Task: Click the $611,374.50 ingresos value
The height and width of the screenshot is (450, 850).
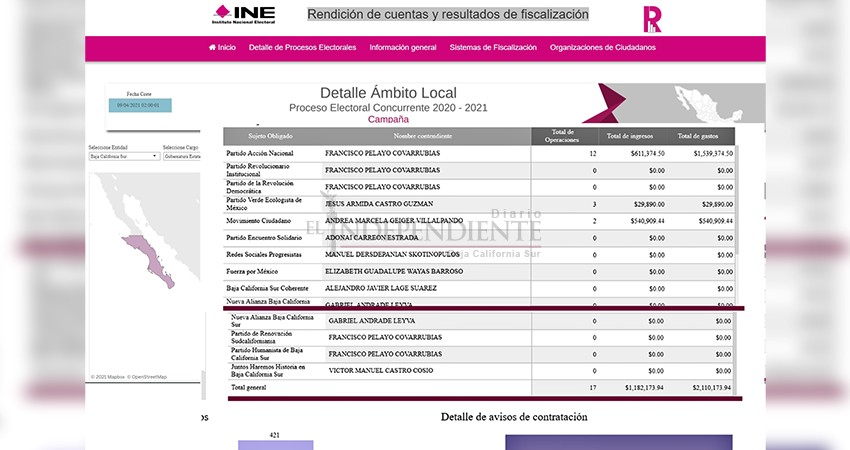Action: tap(647, 153)
